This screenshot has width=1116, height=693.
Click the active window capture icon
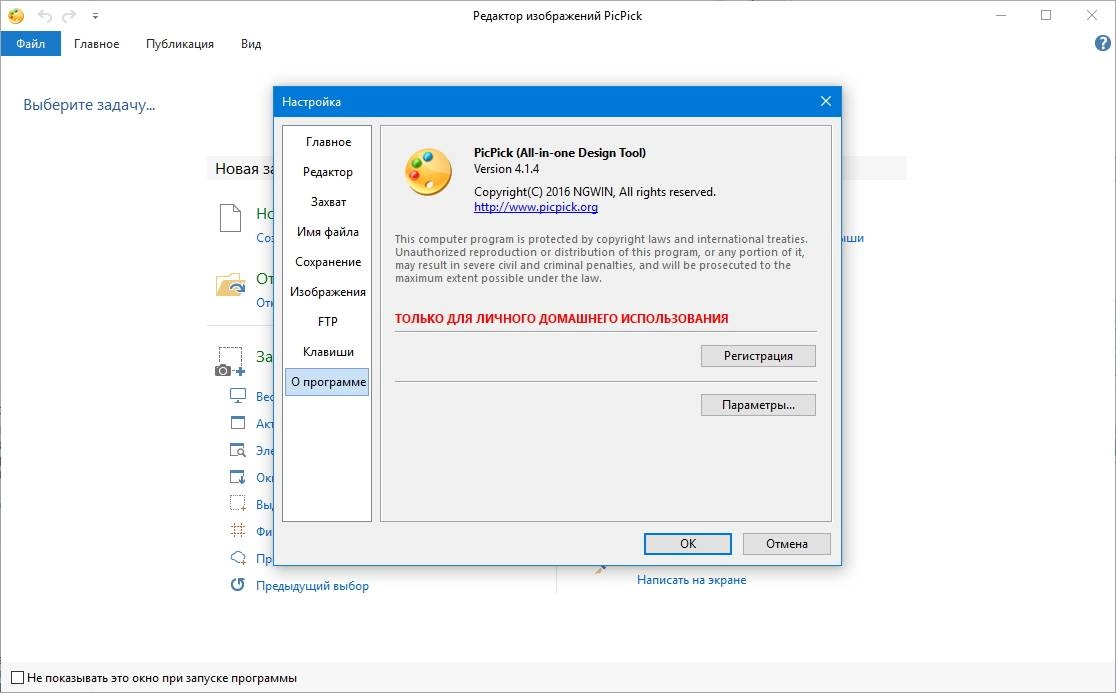pyautogui.click(x=238, y=423)
